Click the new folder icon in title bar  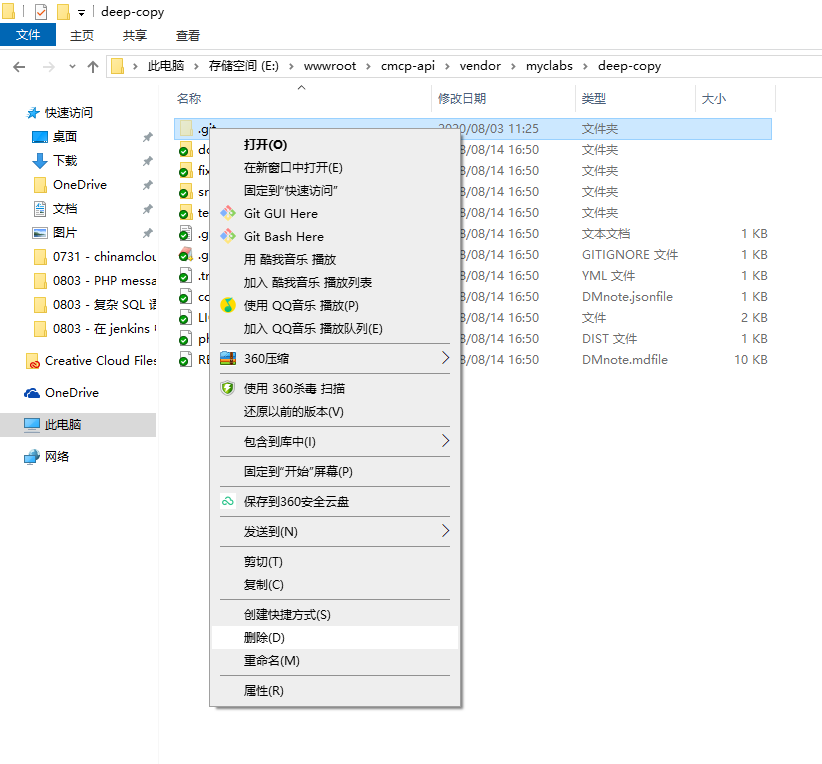pyautogui.click(x=63, y=12)
